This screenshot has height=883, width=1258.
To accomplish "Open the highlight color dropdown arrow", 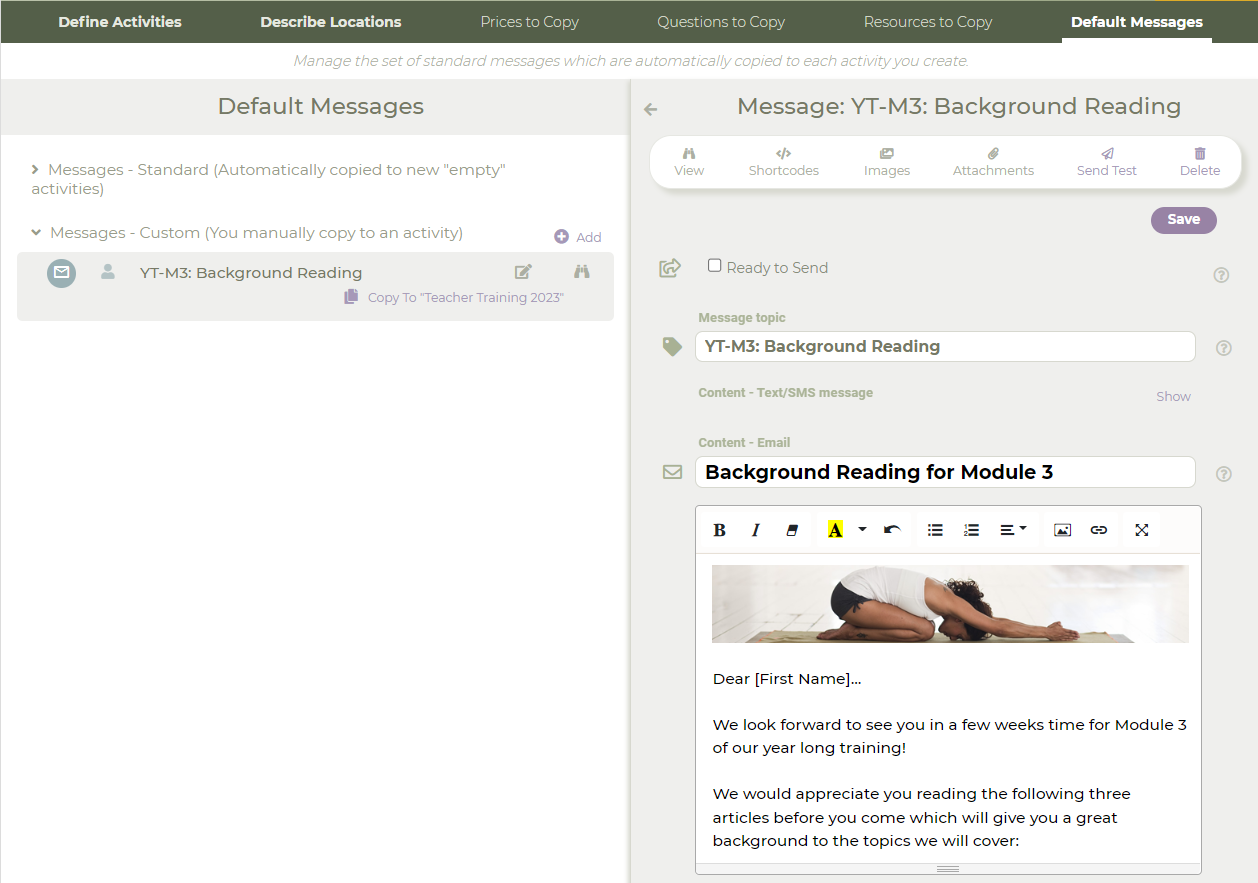I will (862, 530).
